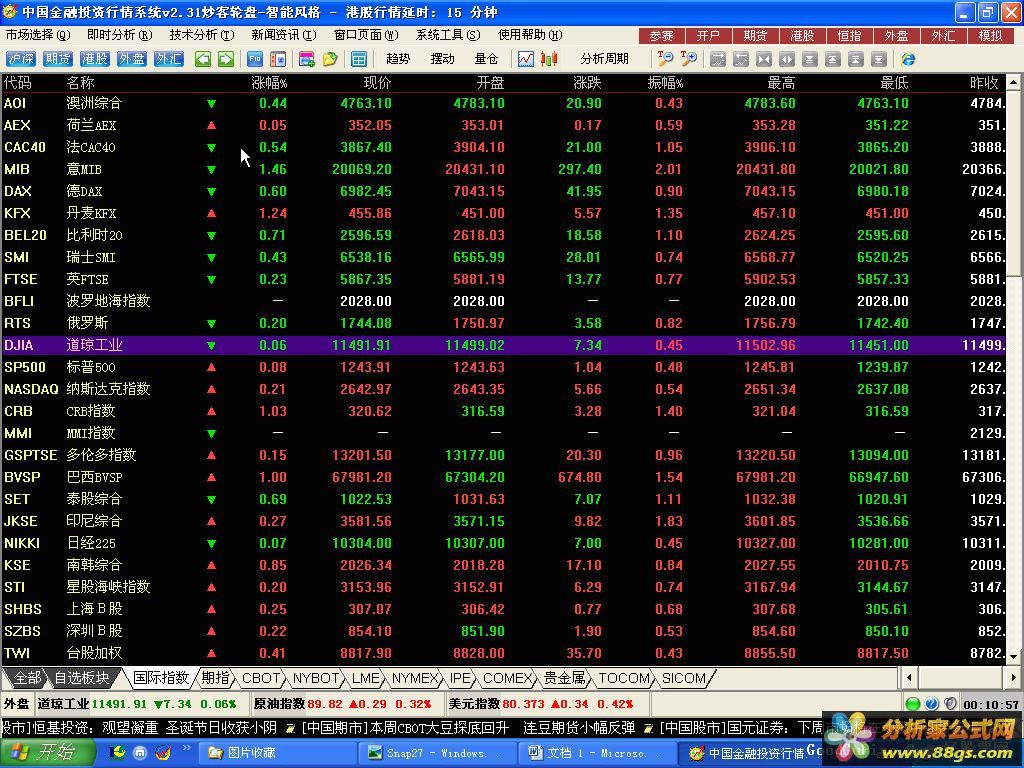Image resolution: width=1024 pixels, height=768 pixels.
Task: Open the 技术分析 menu
Action: (x=202, y=35)
